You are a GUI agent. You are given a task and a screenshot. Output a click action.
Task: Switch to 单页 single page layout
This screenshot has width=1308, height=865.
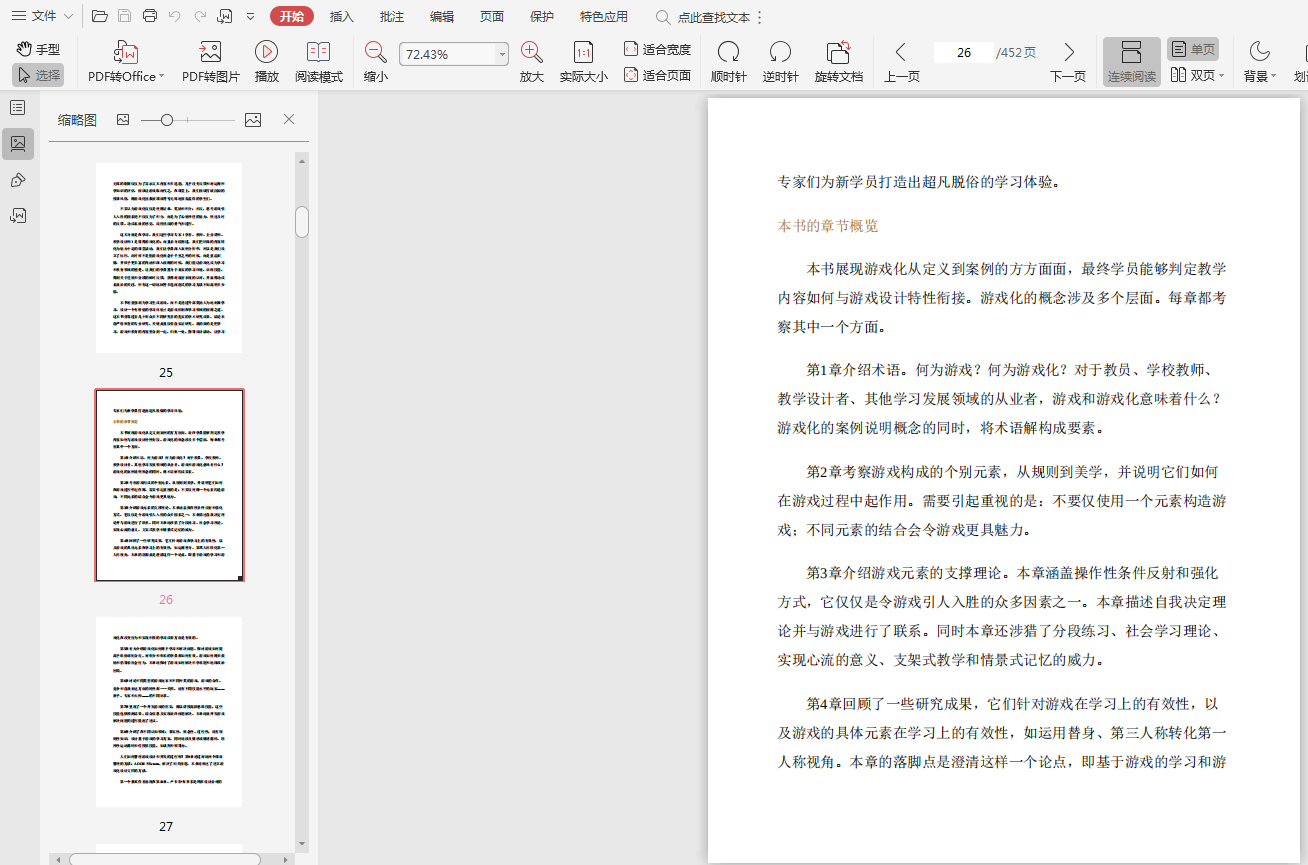(1193, 49)
